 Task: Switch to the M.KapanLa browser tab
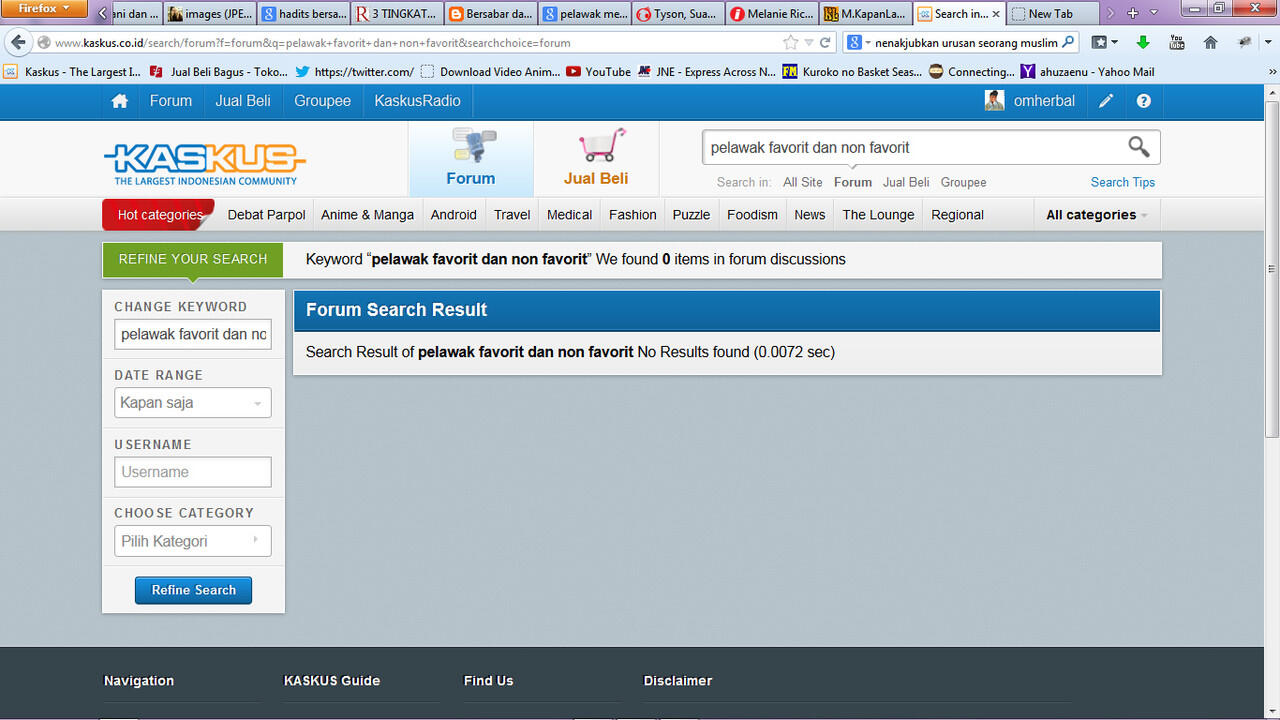coord(866,14)
